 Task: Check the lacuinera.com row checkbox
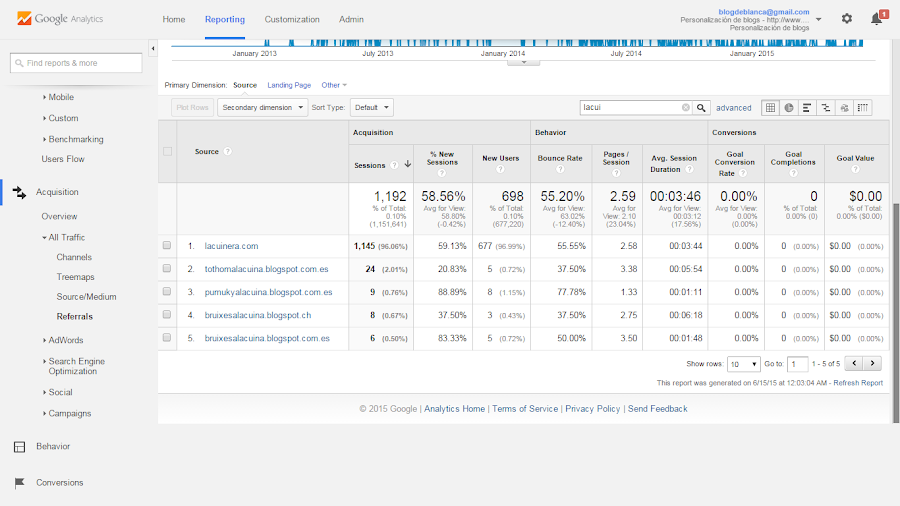(167, 246)
